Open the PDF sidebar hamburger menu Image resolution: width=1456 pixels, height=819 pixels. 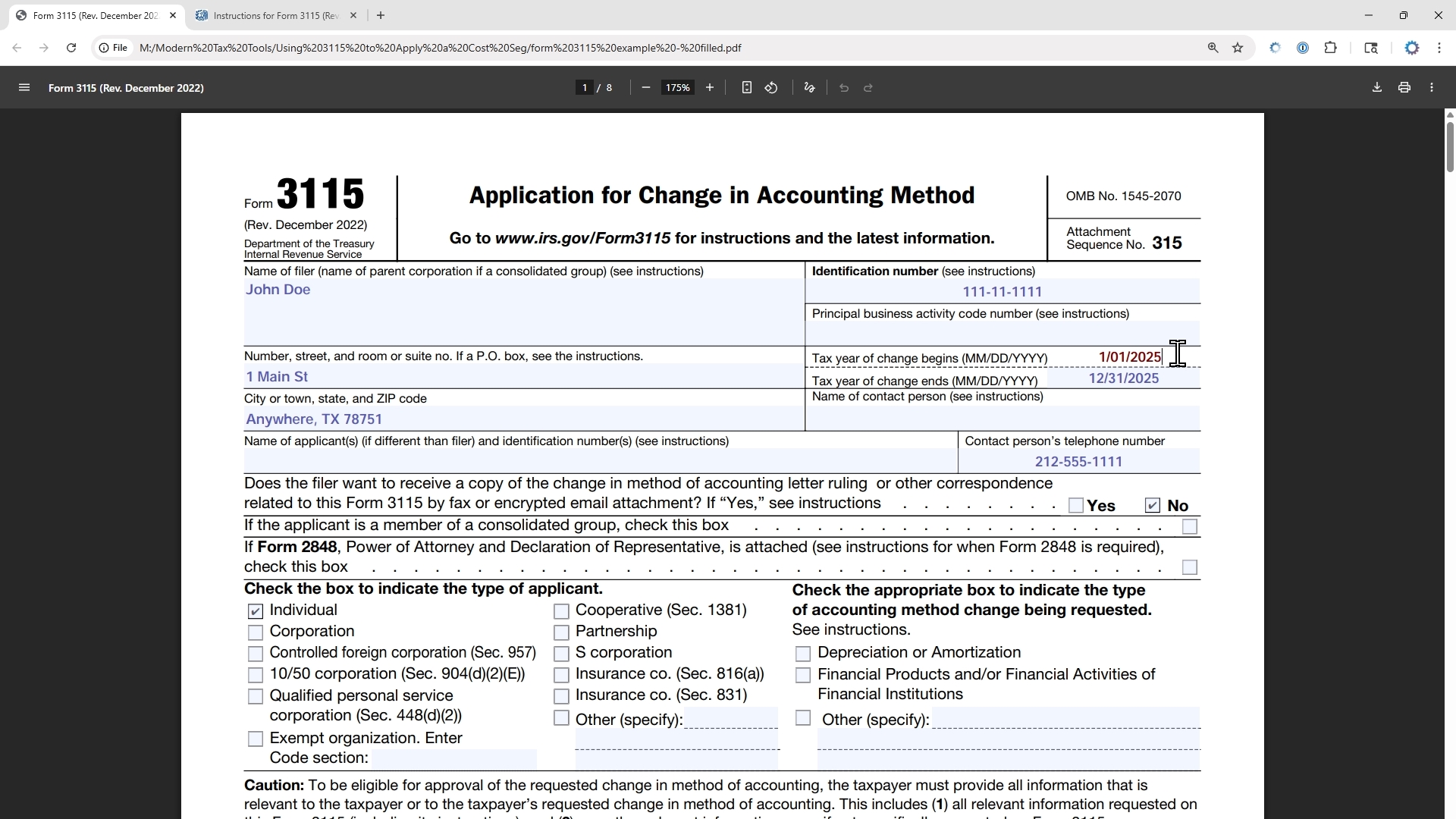(24, 88)
